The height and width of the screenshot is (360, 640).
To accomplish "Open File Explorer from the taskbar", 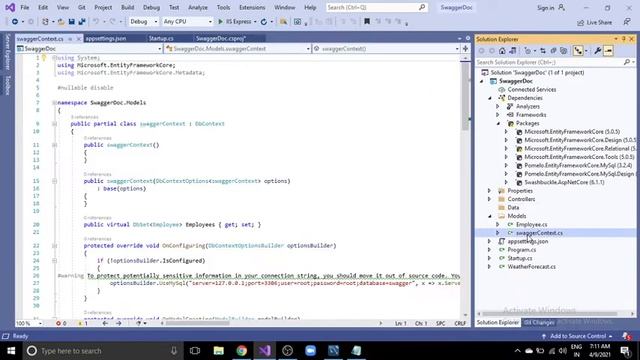I will point(219,351).
